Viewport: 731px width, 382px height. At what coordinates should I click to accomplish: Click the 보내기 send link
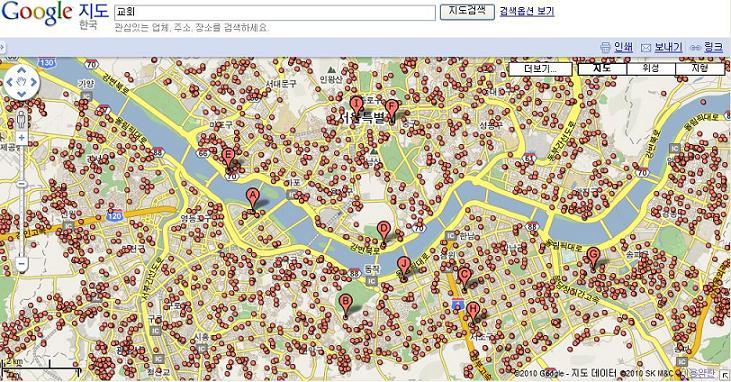[x=668, y=47]
